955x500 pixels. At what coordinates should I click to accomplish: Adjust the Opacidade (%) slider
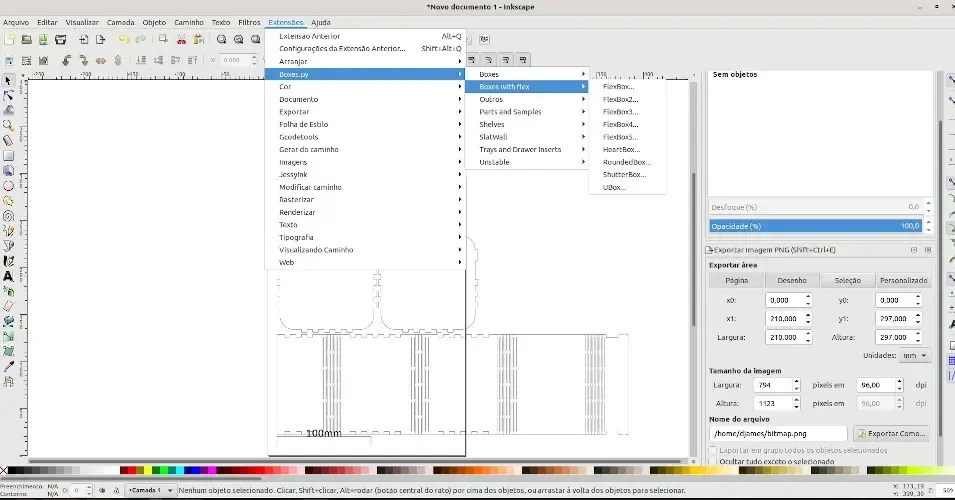pos(816,226)
